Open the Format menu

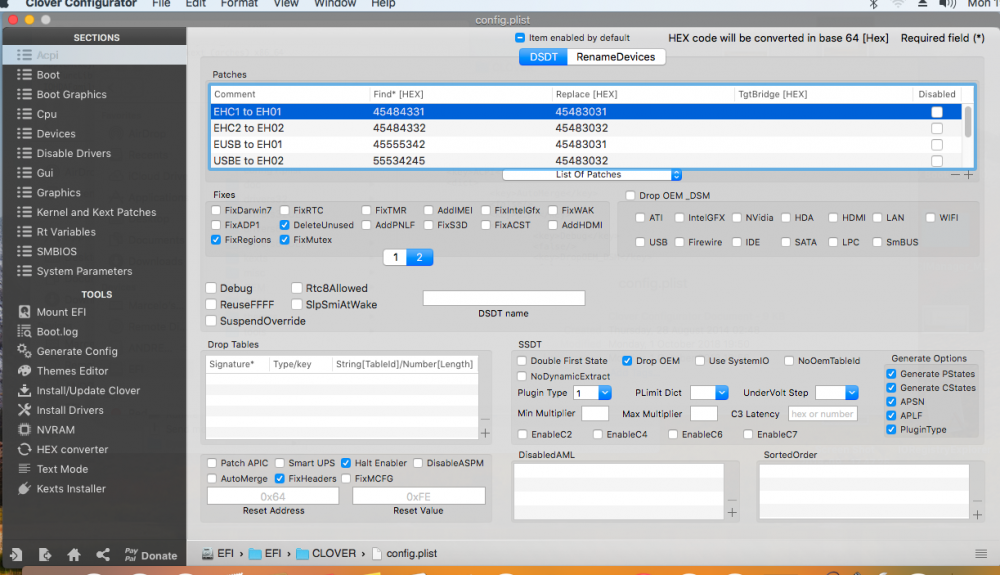pos(239,4)
